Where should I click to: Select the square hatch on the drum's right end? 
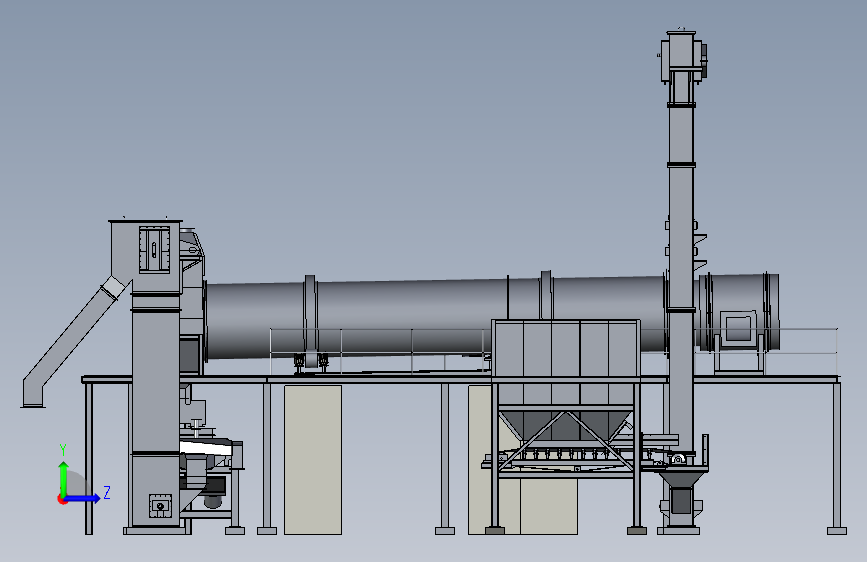(739, 329)
